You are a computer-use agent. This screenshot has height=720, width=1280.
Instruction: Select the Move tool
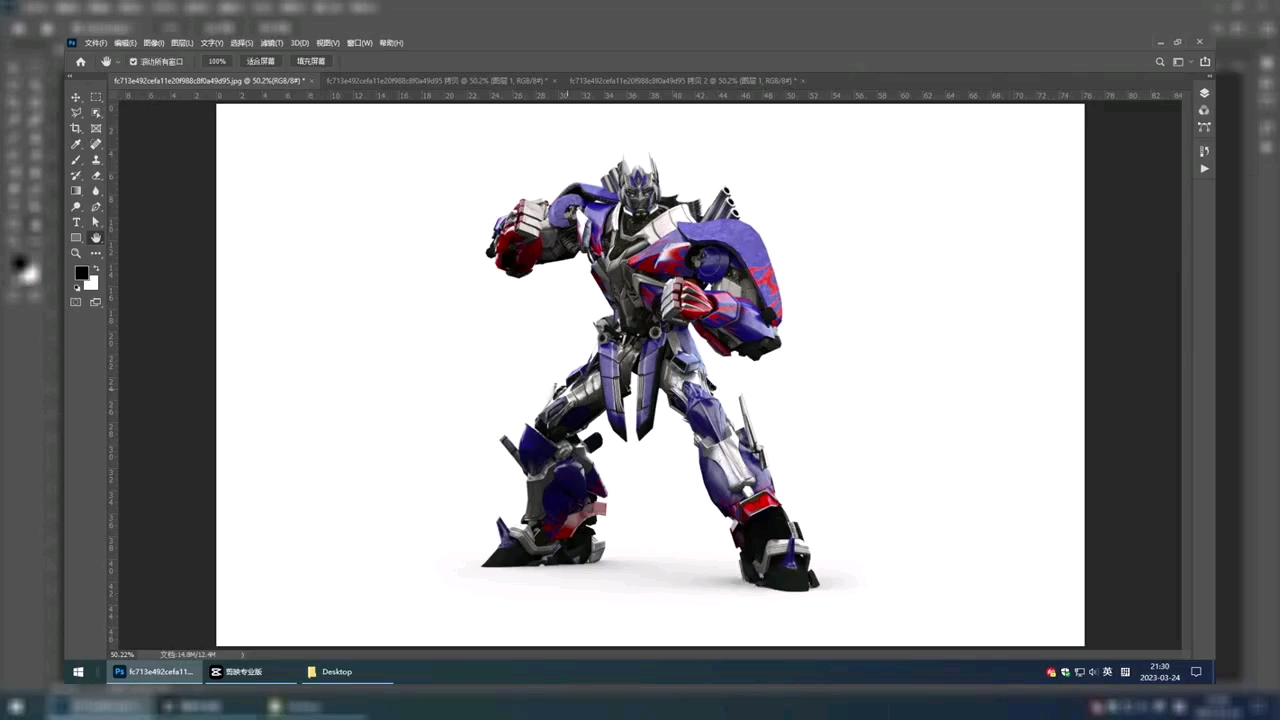click(76, 97)
